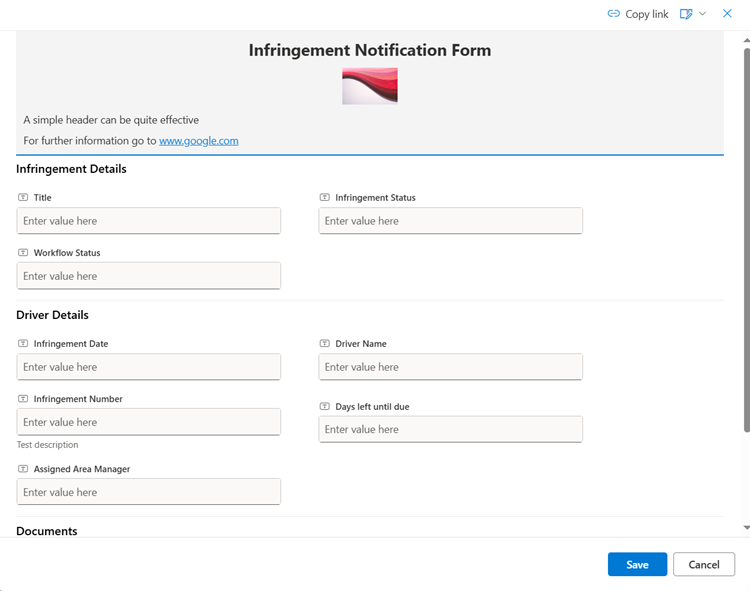The image size is (750, 591).
Task: Click the icon beside Workflow Status label
Action: click(x=23, y=253)
